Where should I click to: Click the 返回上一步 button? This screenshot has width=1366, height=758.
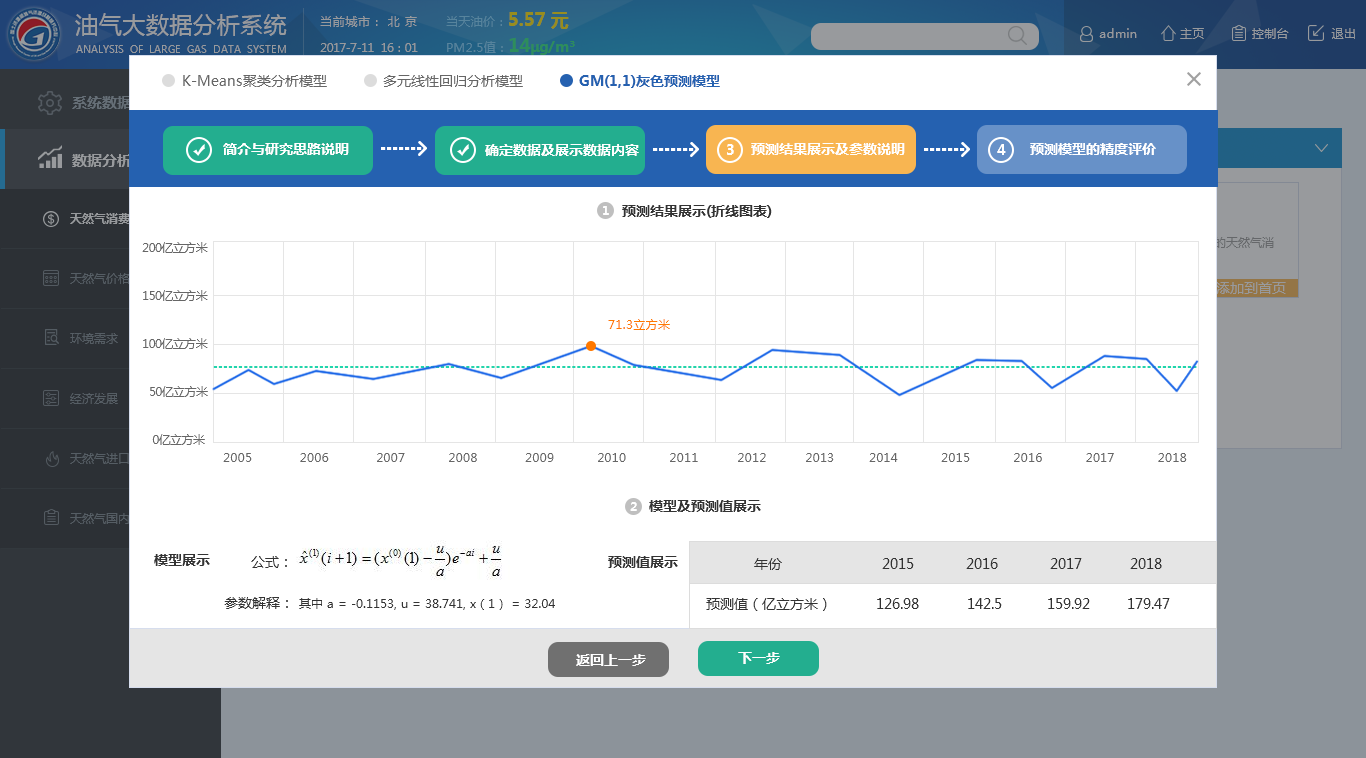click(608, 660)
